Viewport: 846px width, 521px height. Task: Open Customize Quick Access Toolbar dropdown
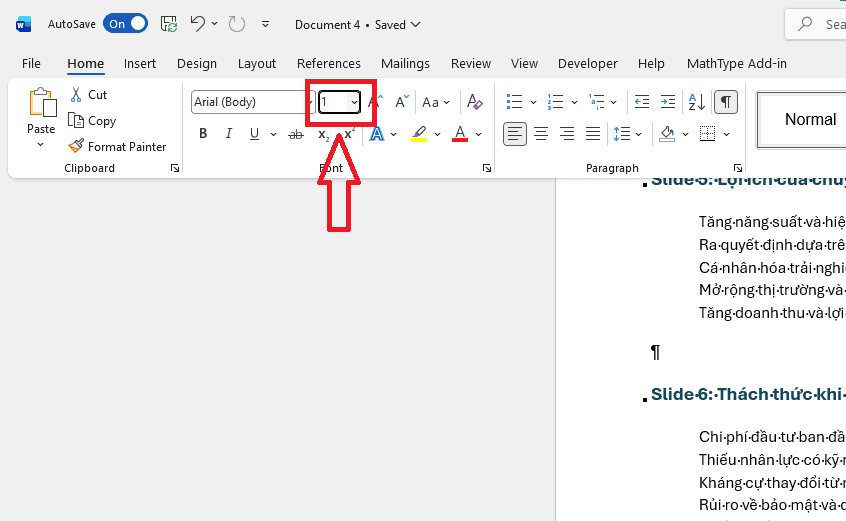tap(265, 24)
